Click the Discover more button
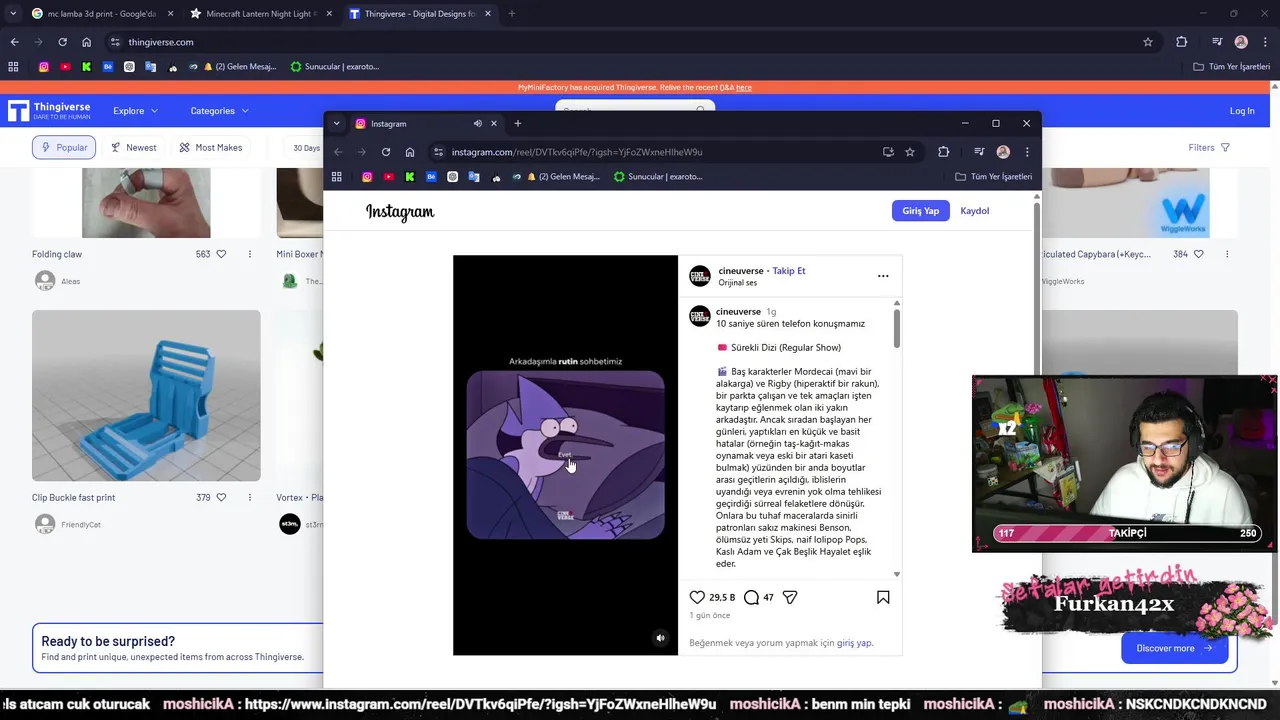Image resolution: width=1280 pixels, height=720 pixels. point(1174,648)
